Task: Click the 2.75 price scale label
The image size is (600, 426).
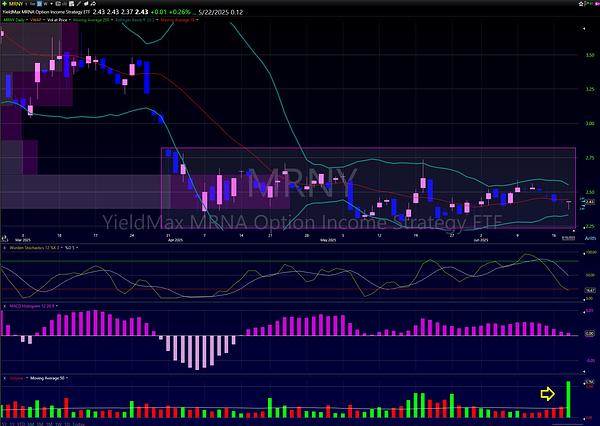Action: click(590, 158)
